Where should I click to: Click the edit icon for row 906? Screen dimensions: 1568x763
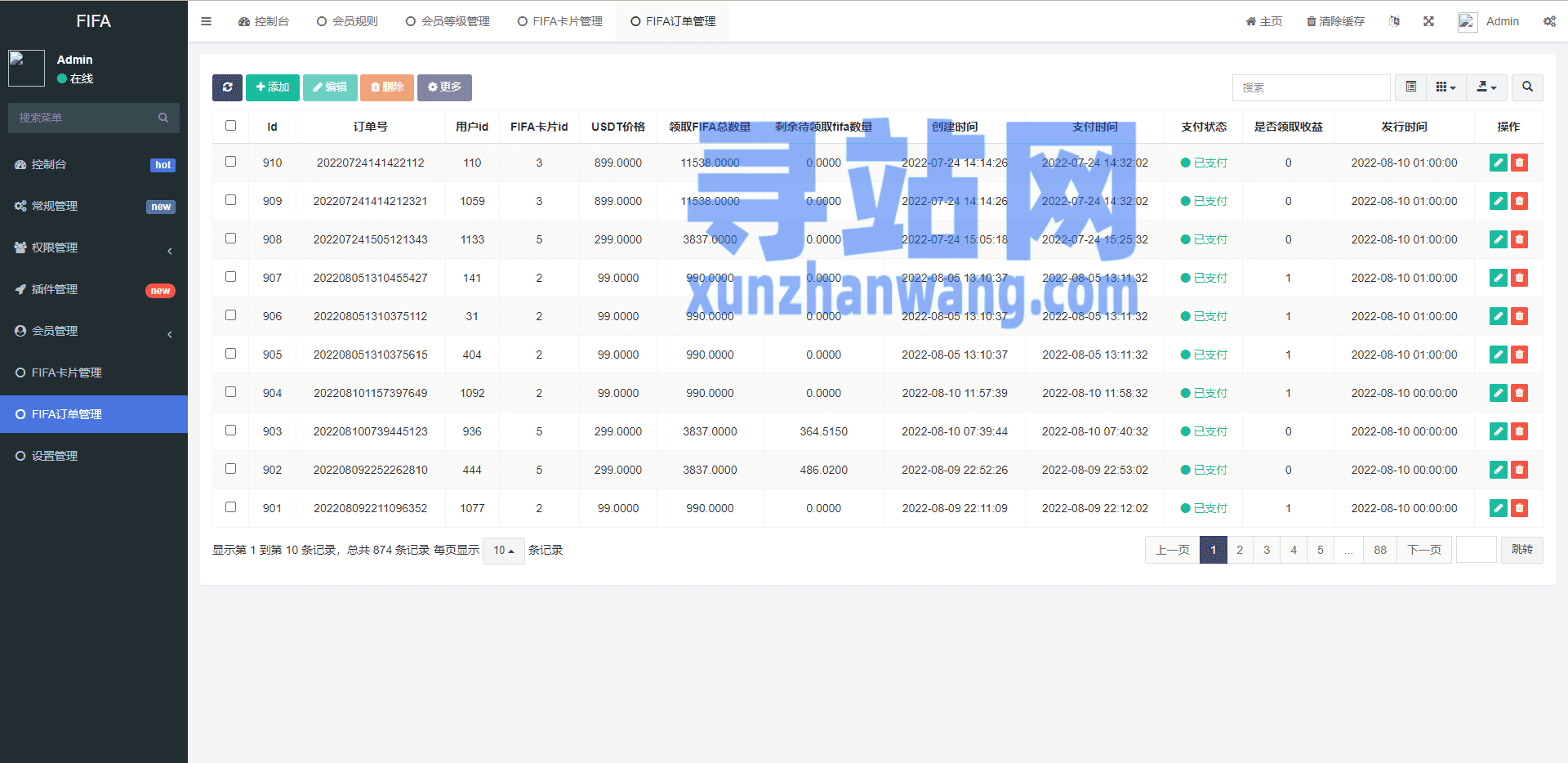point(1498,316)
